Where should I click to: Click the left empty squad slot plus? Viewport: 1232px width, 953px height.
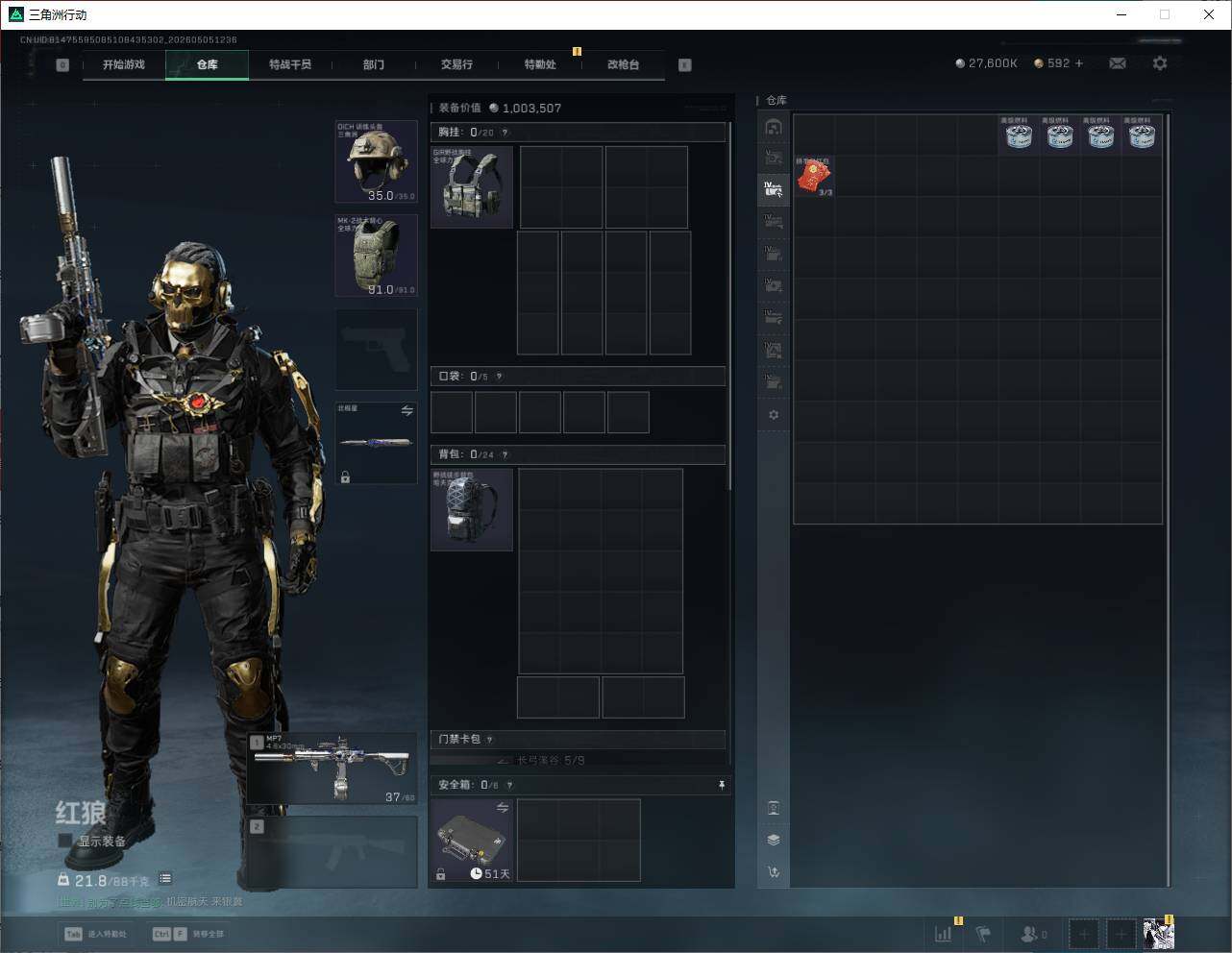[1084, 934]
